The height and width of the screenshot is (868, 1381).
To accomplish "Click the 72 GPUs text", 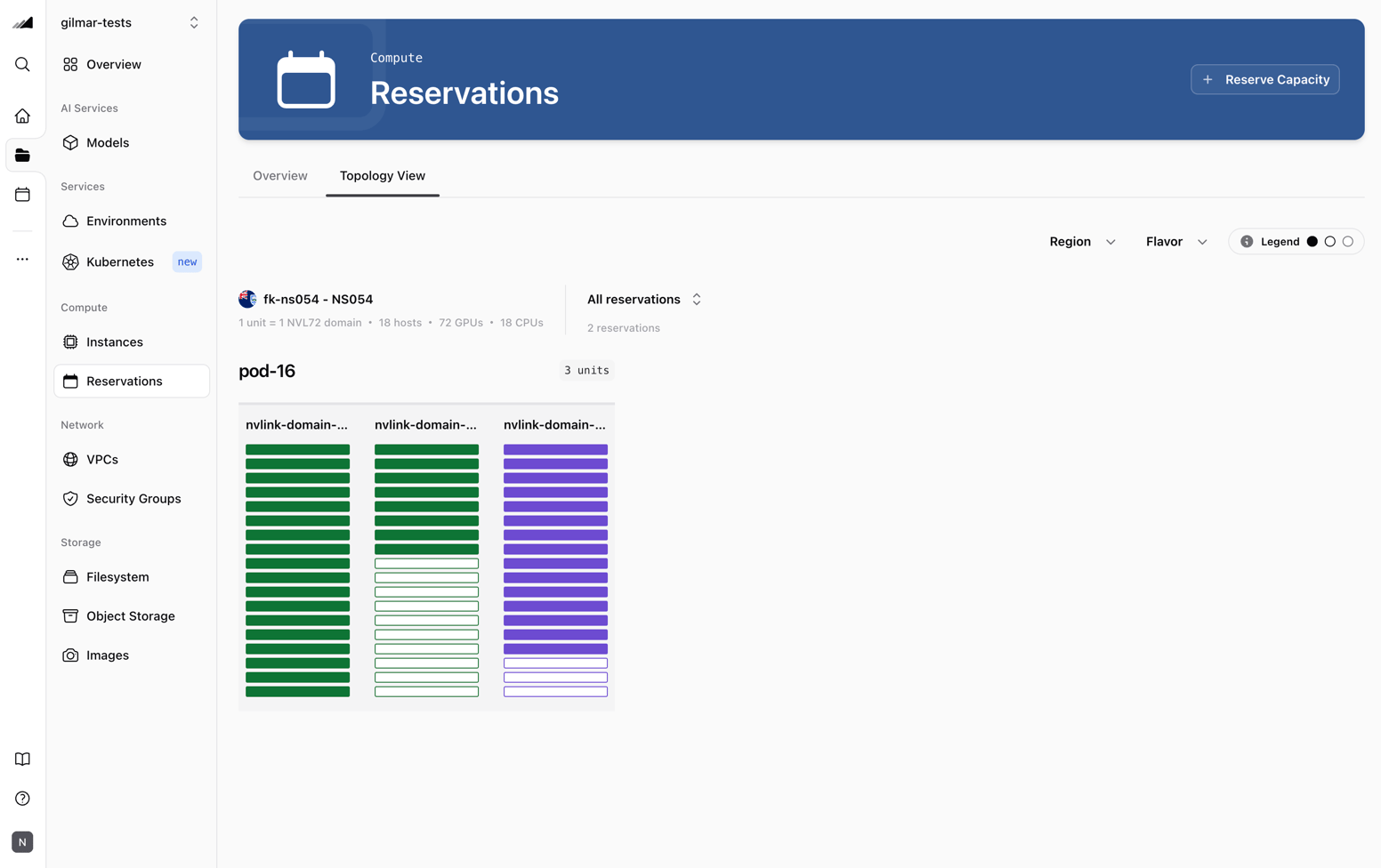I will tap(461, 322).
